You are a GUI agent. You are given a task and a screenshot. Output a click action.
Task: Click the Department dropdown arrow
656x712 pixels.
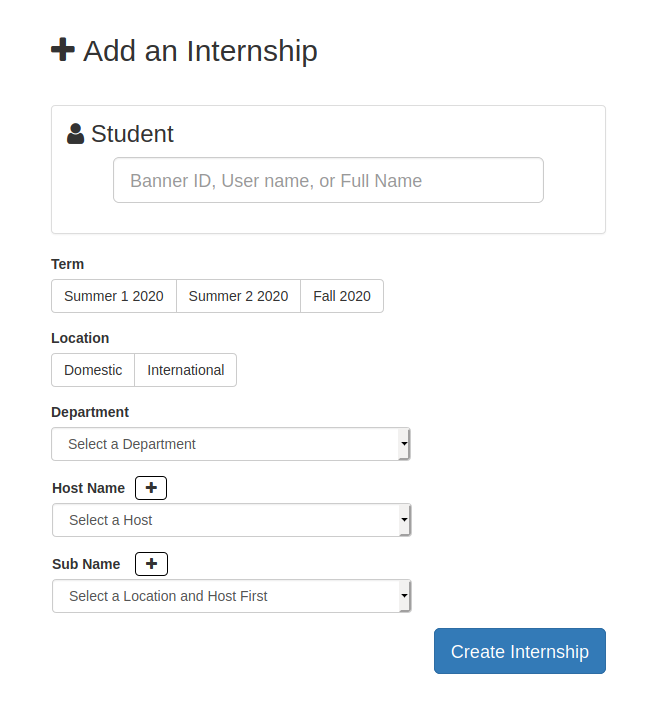click(404, 444)
